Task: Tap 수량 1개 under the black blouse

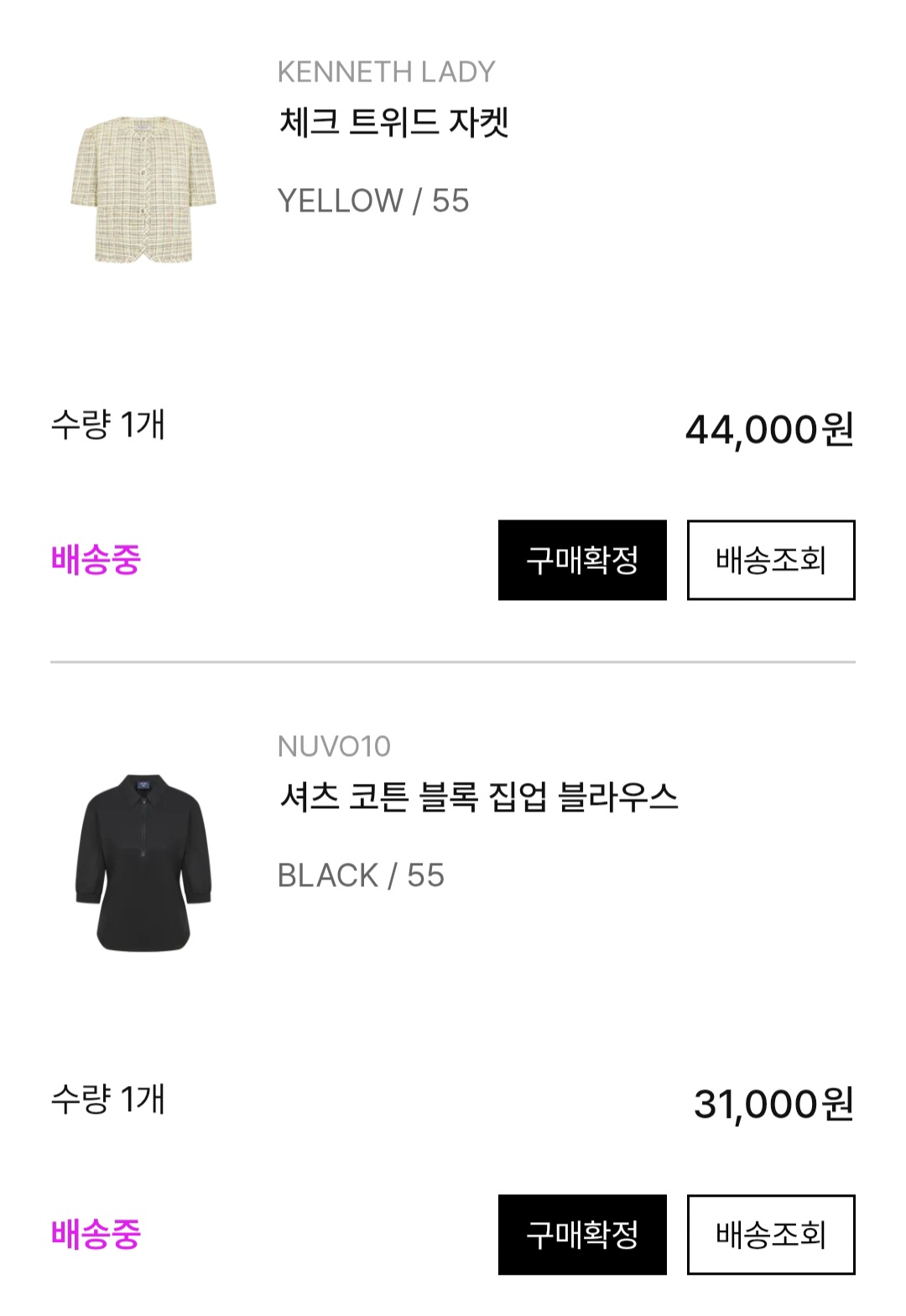Action: click(107, 1099)
